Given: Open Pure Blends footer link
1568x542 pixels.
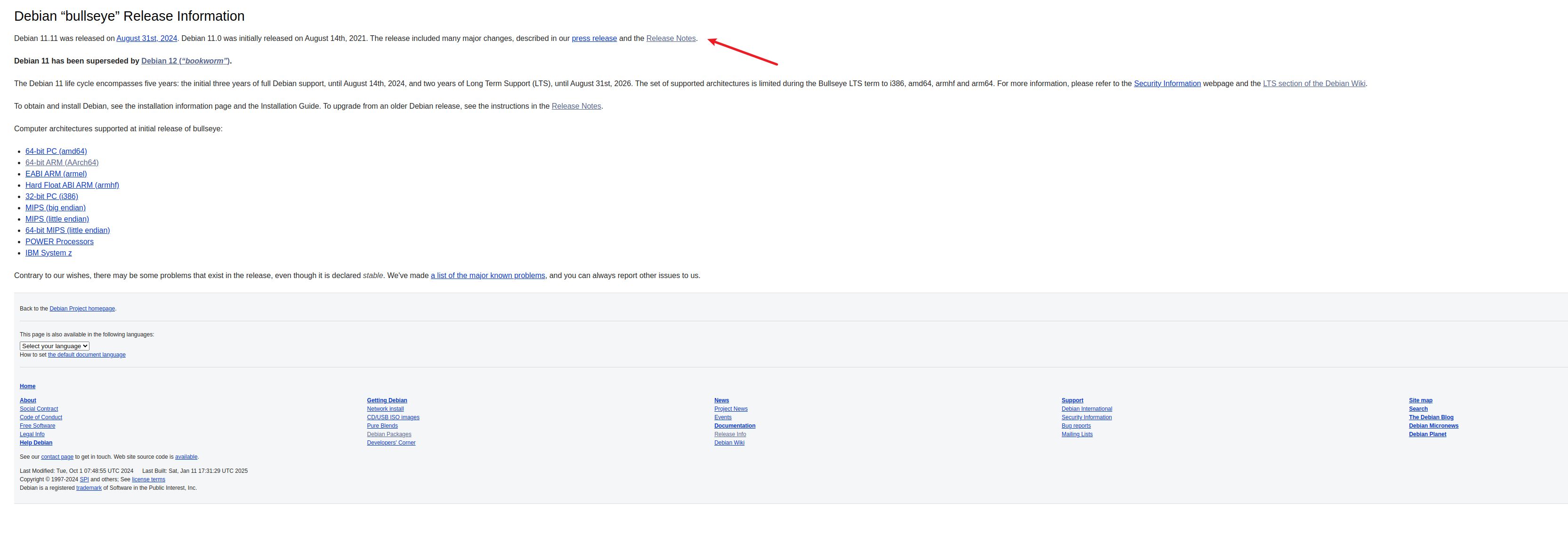Looking at the screenshot, I should tap(382, 426).
